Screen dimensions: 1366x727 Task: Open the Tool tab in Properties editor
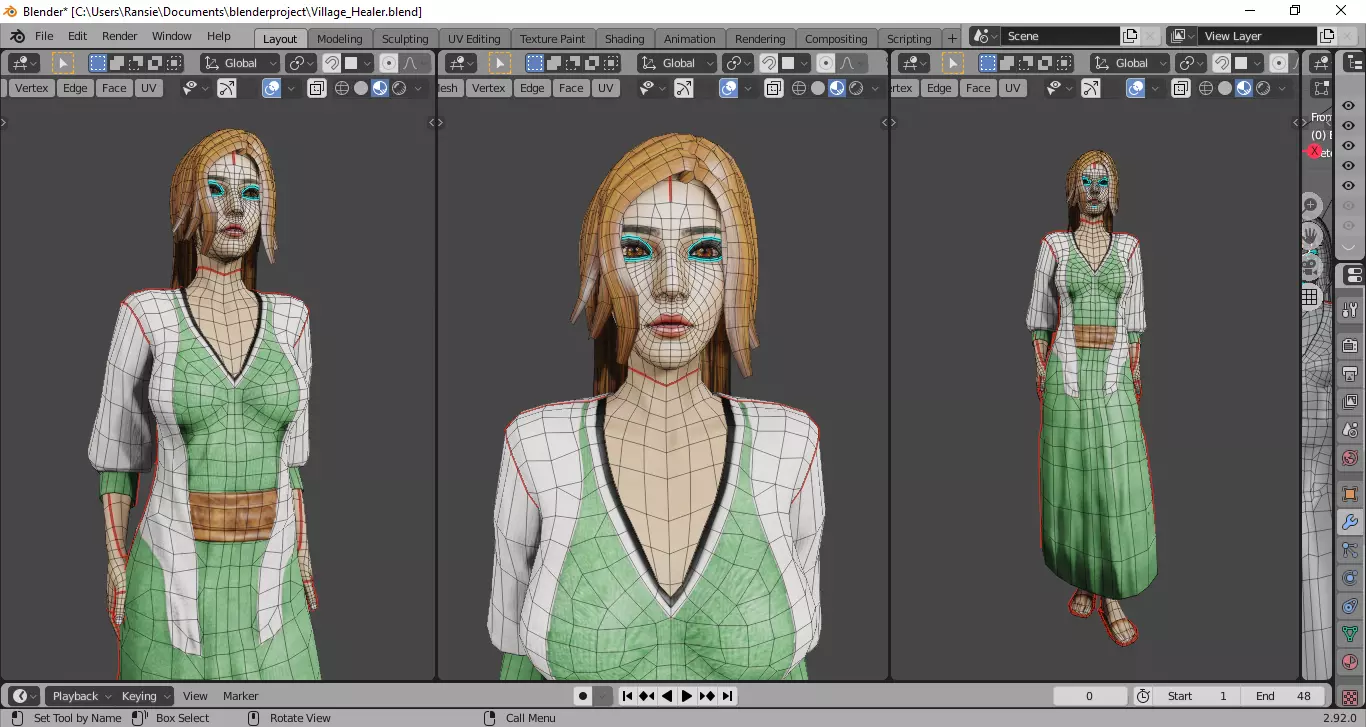(x=1350, y=309)
